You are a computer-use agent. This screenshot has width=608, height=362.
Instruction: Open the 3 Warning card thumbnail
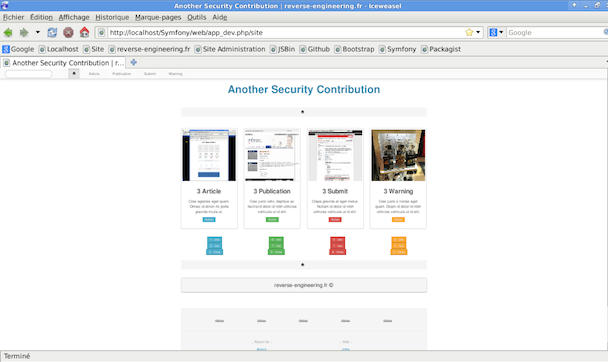(398, 155)
